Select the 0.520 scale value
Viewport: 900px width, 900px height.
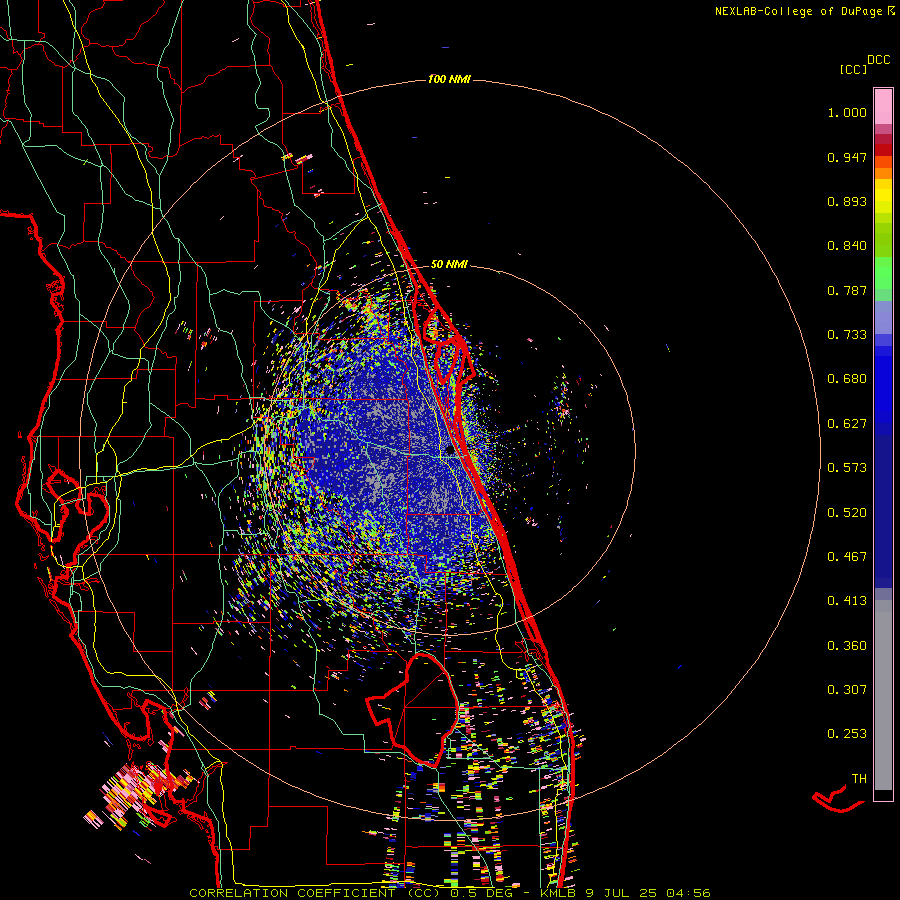point(847,513)
